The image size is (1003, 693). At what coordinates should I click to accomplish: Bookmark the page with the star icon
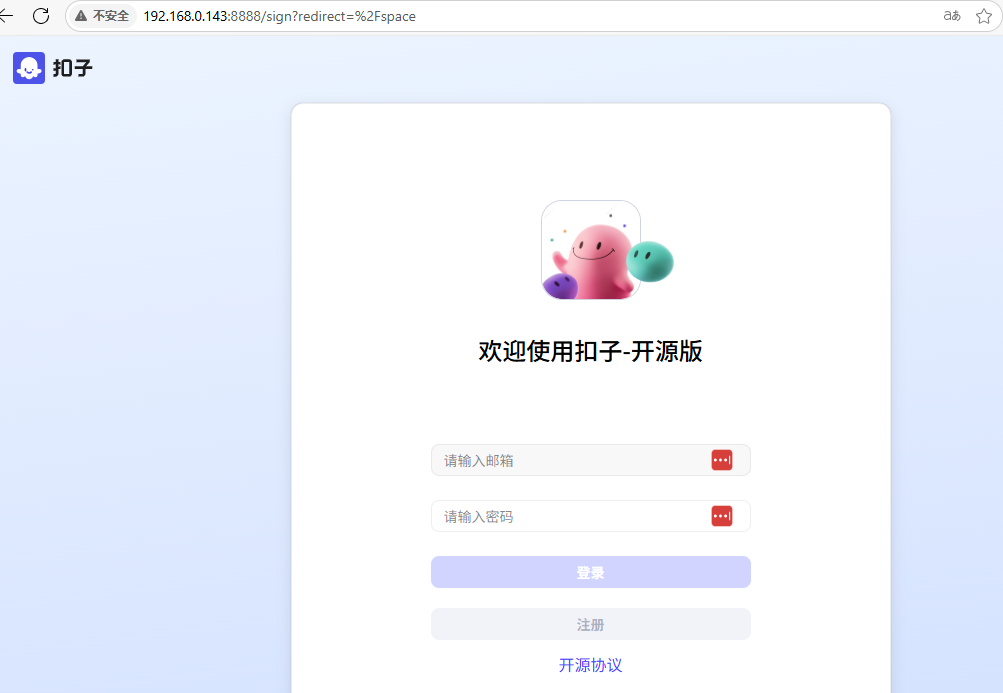tap(984, 16)
